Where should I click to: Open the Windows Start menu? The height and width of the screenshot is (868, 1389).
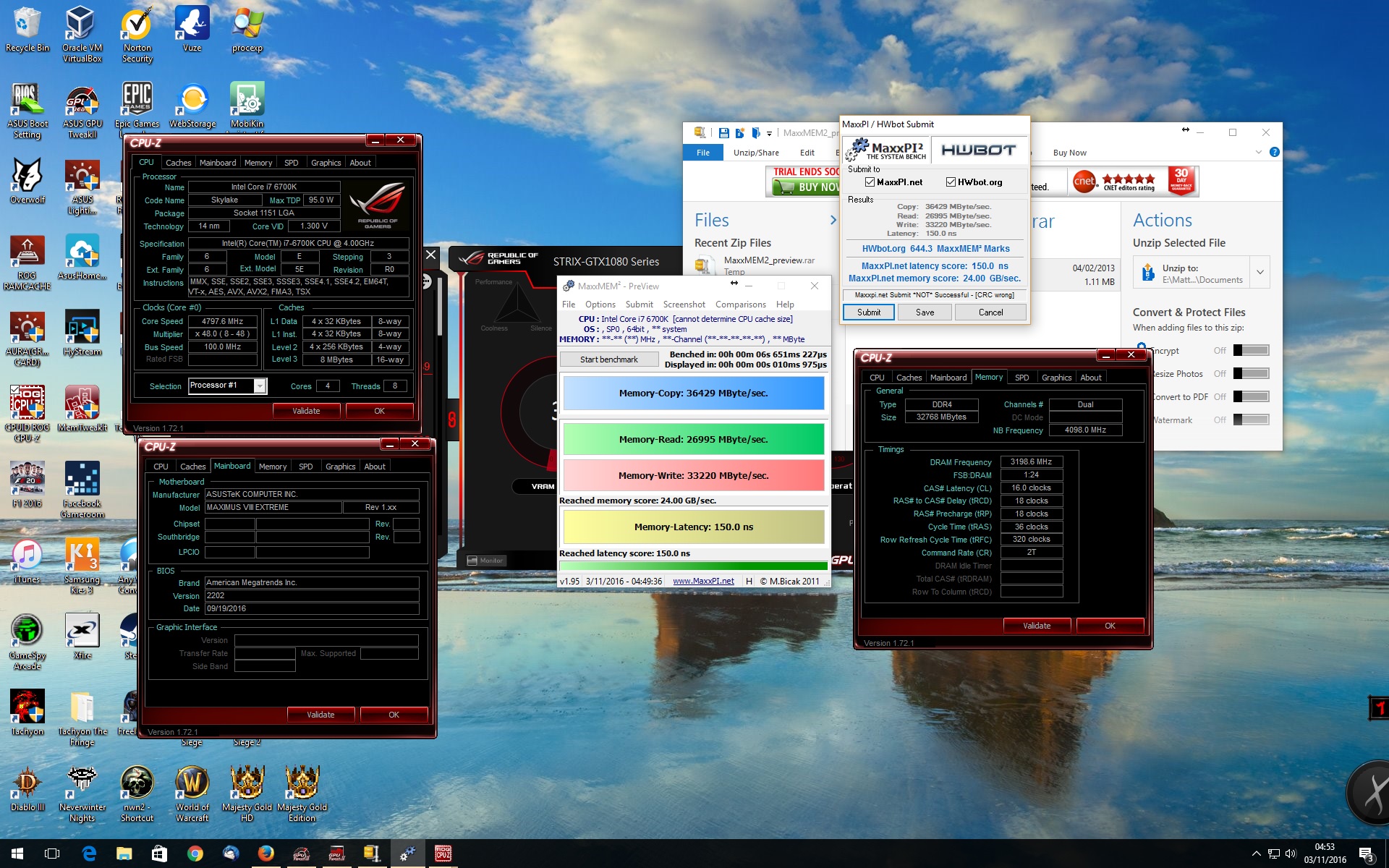[x=17, y=854]
